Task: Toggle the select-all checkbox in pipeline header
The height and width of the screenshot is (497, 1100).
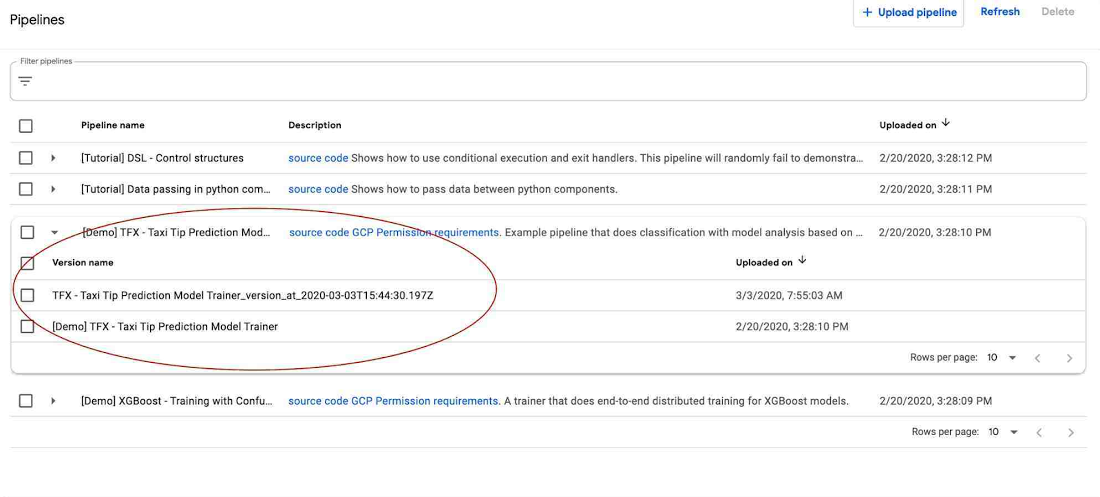Action: (x=26, y=126)
